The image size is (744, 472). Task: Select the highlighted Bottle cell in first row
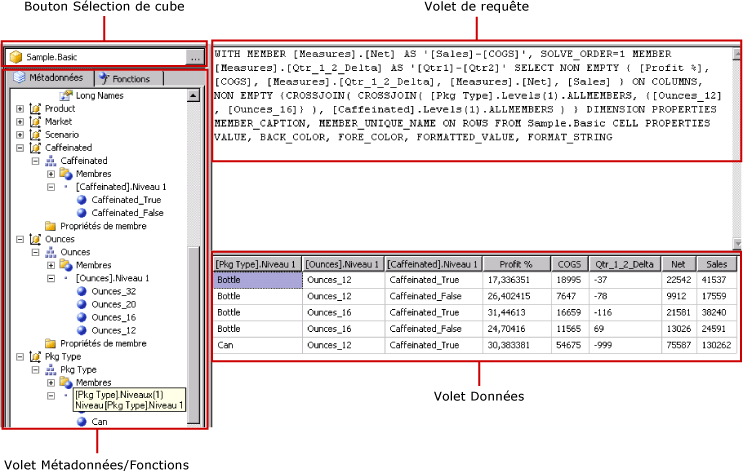[x=258, y=280]
